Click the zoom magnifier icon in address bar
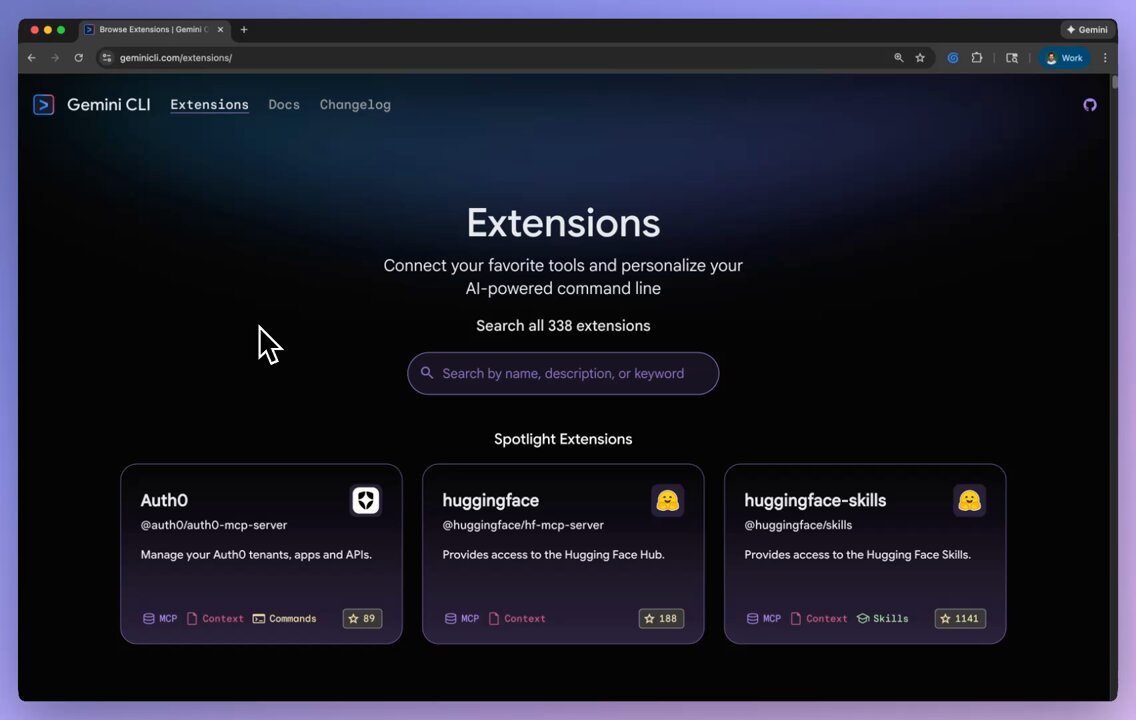 tap(898, 58)
